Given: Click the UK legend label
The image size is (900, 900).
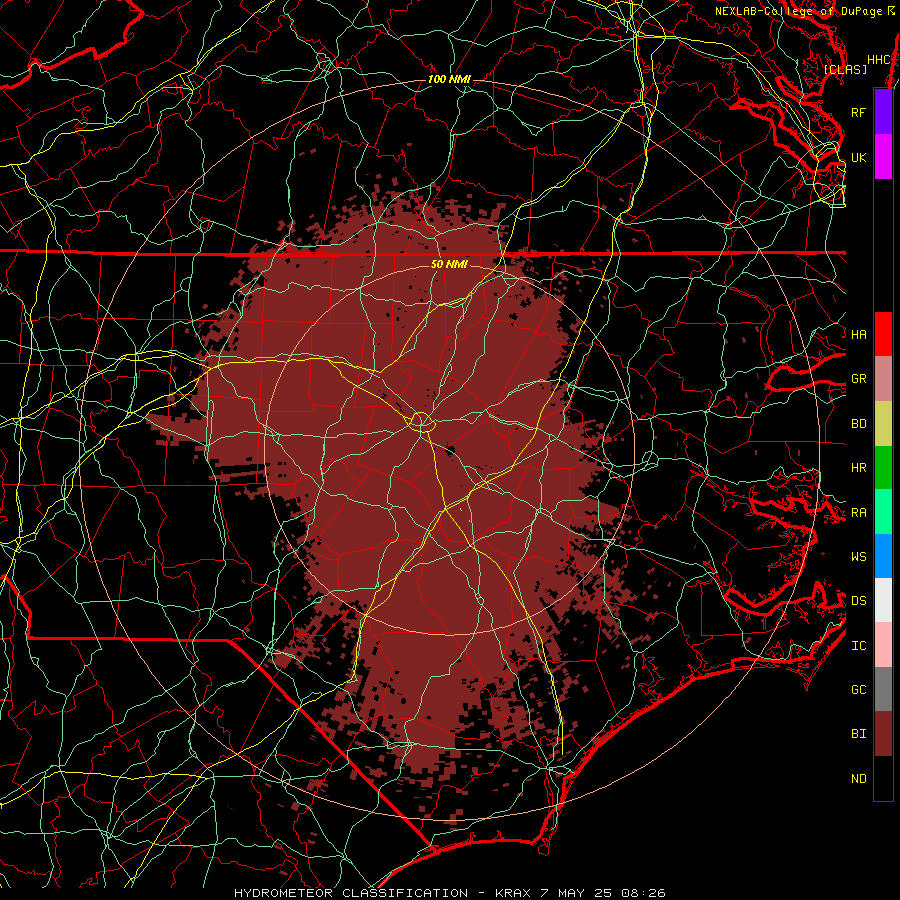Looking at the screenshot, I should point(858,157).
